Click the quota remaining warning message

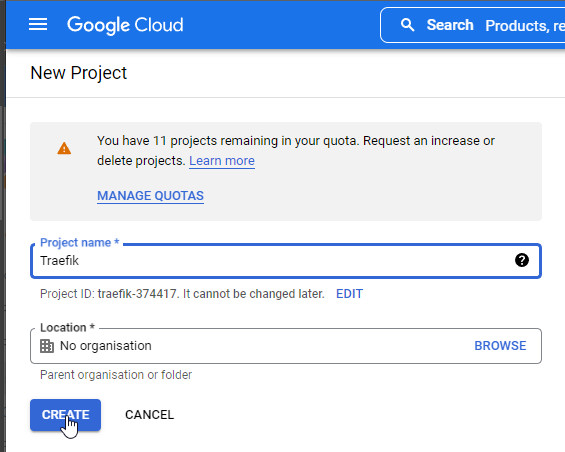pyautogui.click(x=296, y=151)
